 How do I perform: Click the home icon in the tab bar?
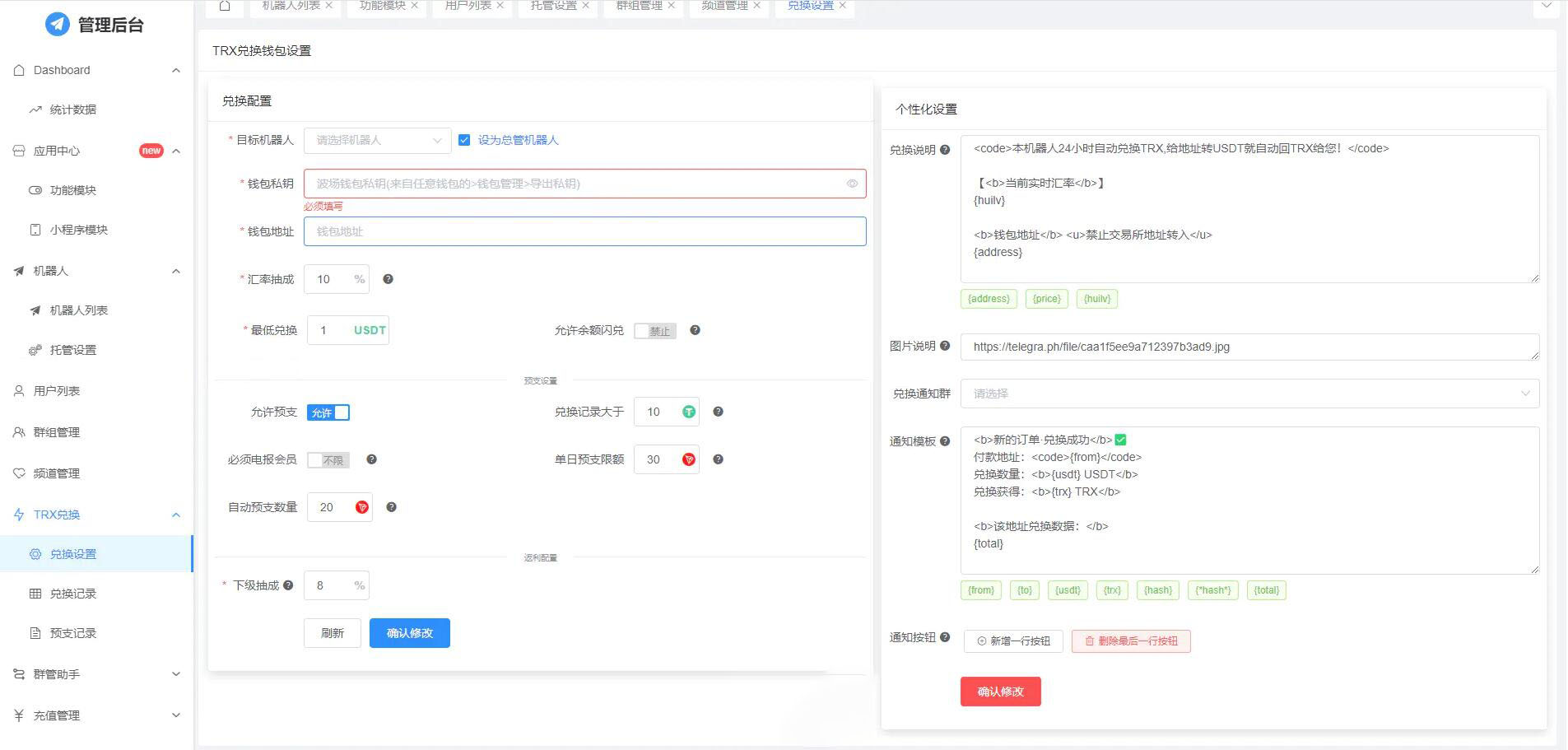[223, 5]
